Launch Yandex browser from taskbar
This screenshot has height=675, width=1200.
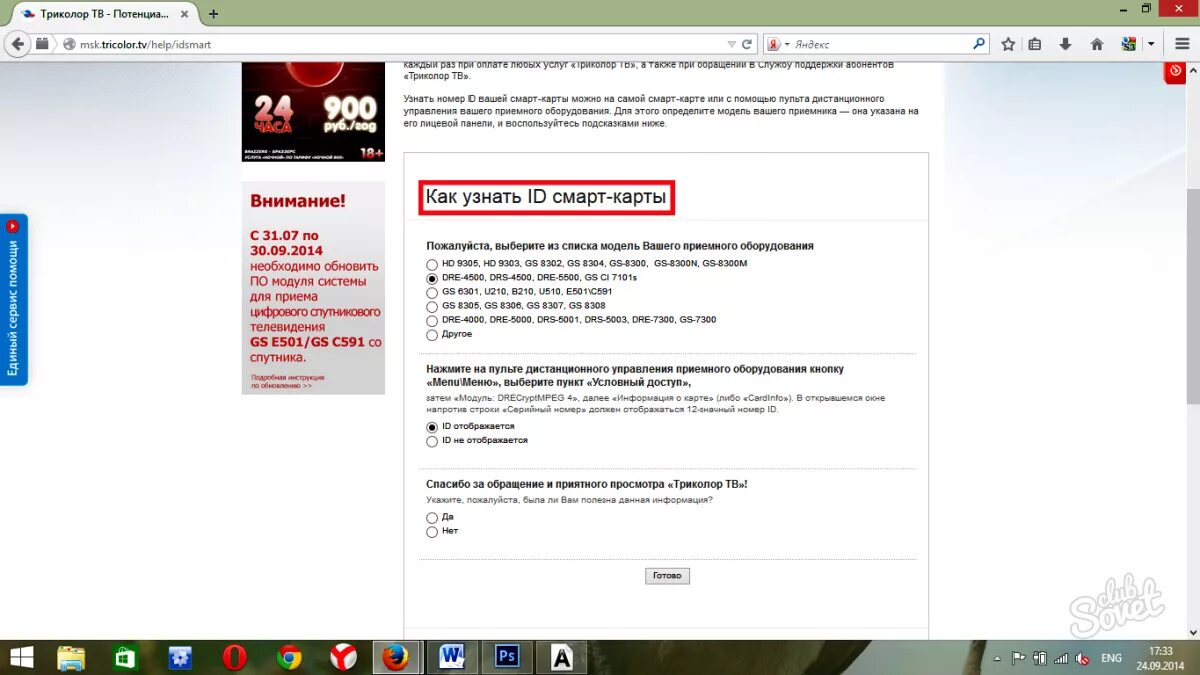pyautogui.click(x=343, y=658)
